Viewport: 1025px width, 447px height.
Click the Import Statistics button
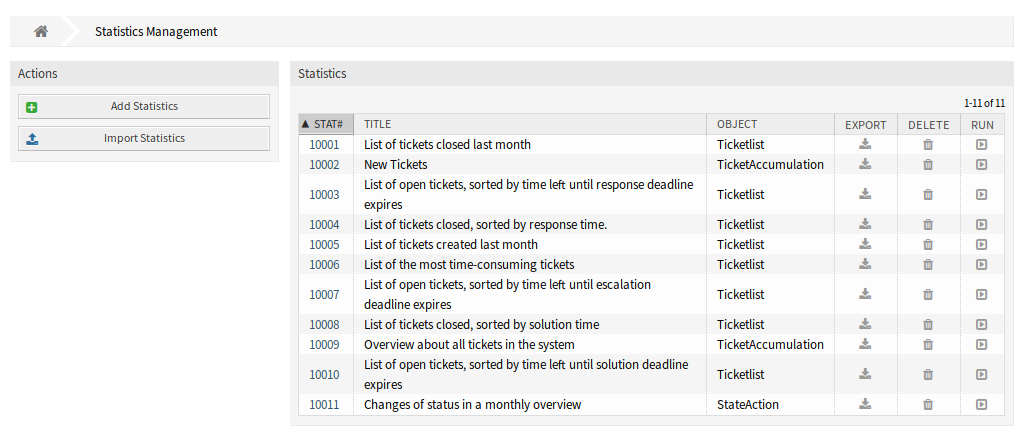point(144,139)
